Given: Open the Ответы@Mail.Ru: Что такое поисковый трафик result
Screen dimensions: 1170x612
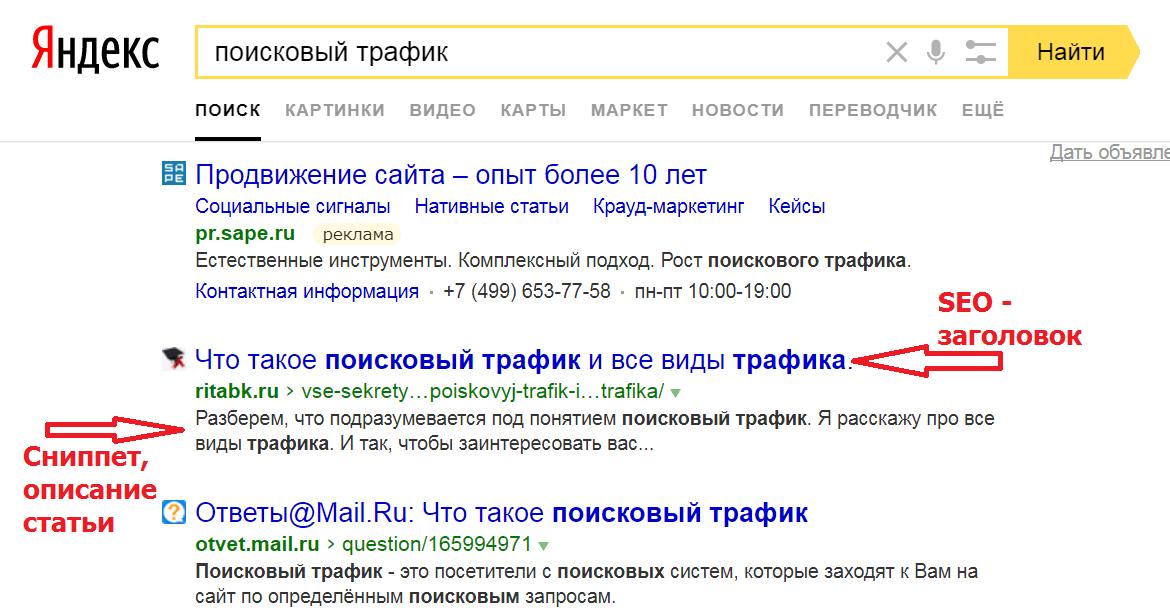Looking at the screenshot, I should (x=501, y=513).
